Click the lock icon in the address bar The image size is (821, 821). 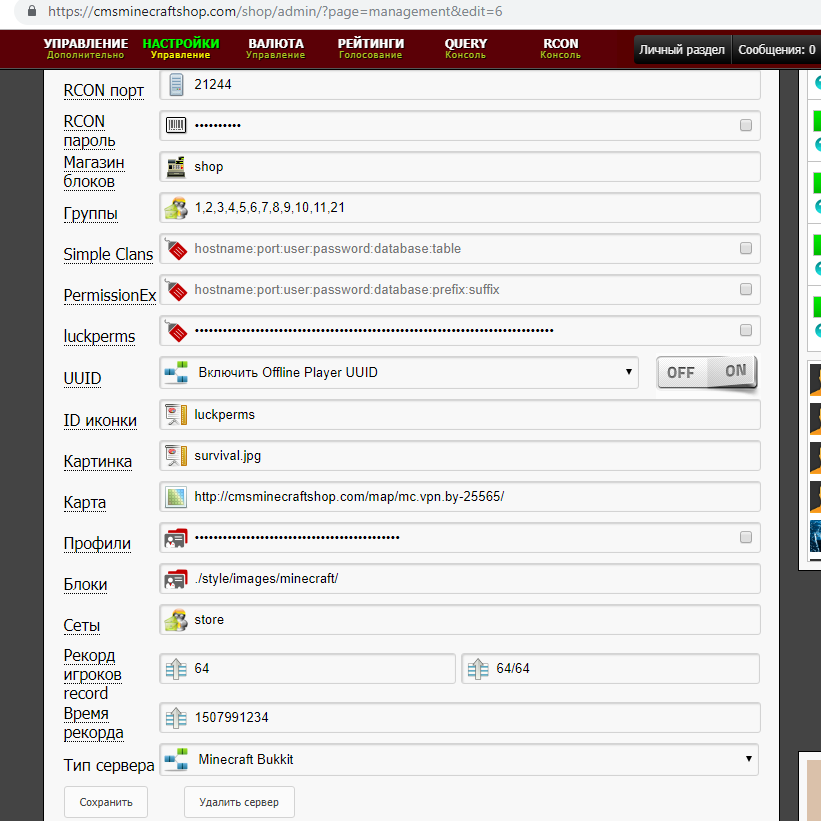pyautogui.click(x=31, y=12)
